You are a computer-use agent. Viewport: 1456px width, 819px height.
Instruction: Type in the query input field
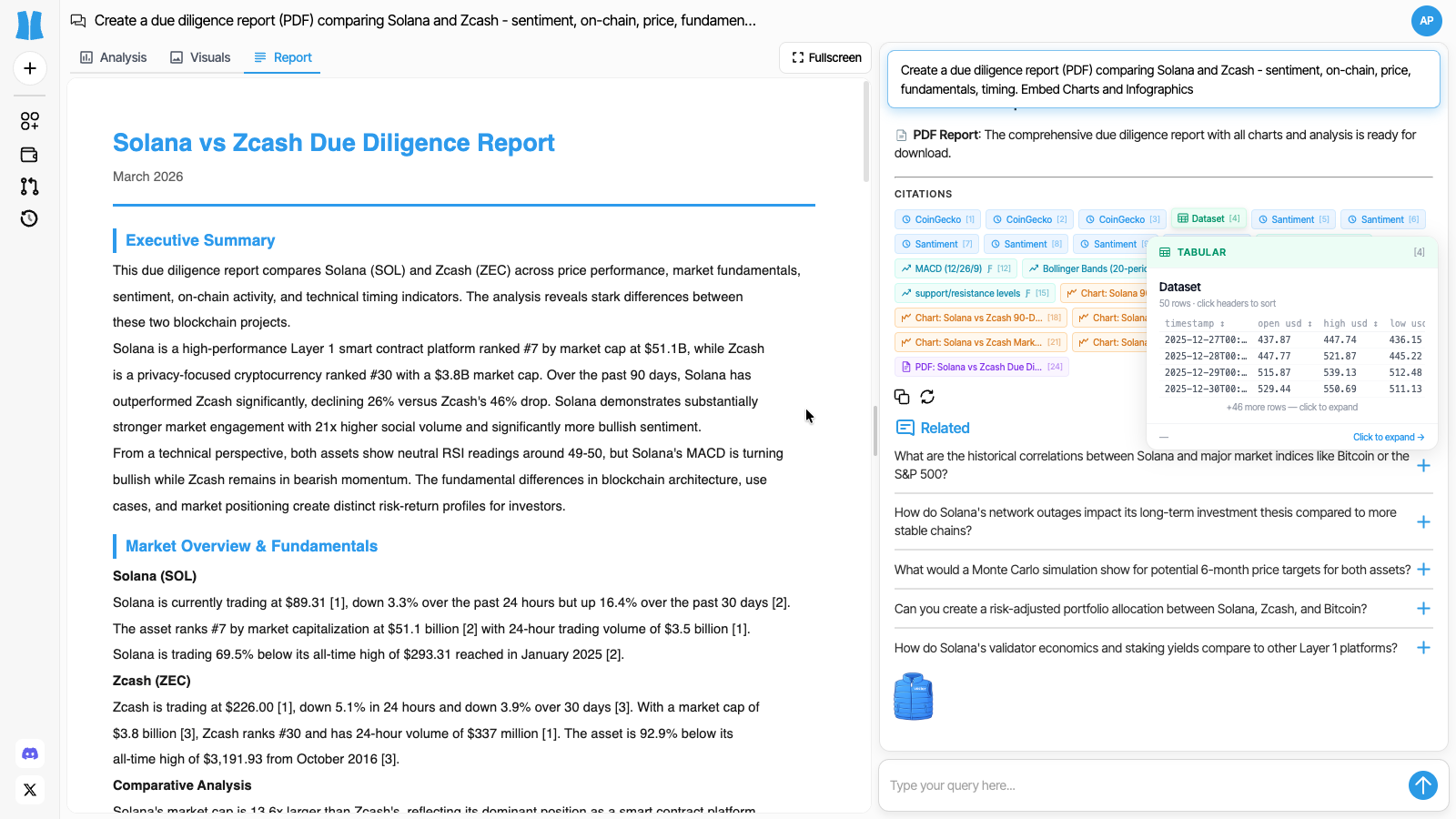[x=1092, y=784]
